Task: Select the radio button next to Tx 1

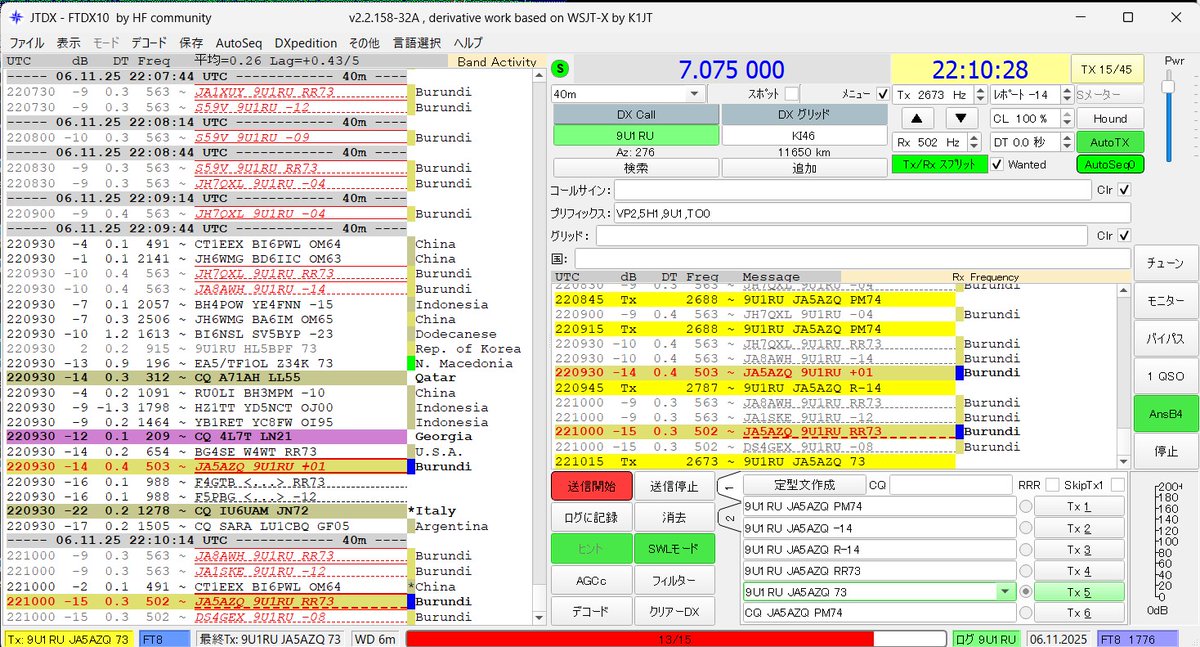Action: click(x=1025, y=506)
